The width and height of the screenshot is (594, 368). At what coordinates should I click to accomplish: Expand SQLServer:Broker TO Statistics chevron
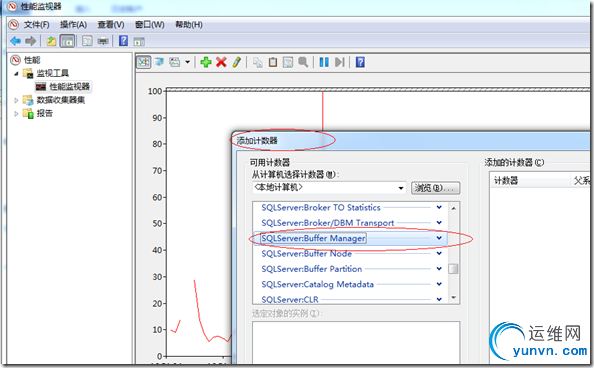(439, 207)
